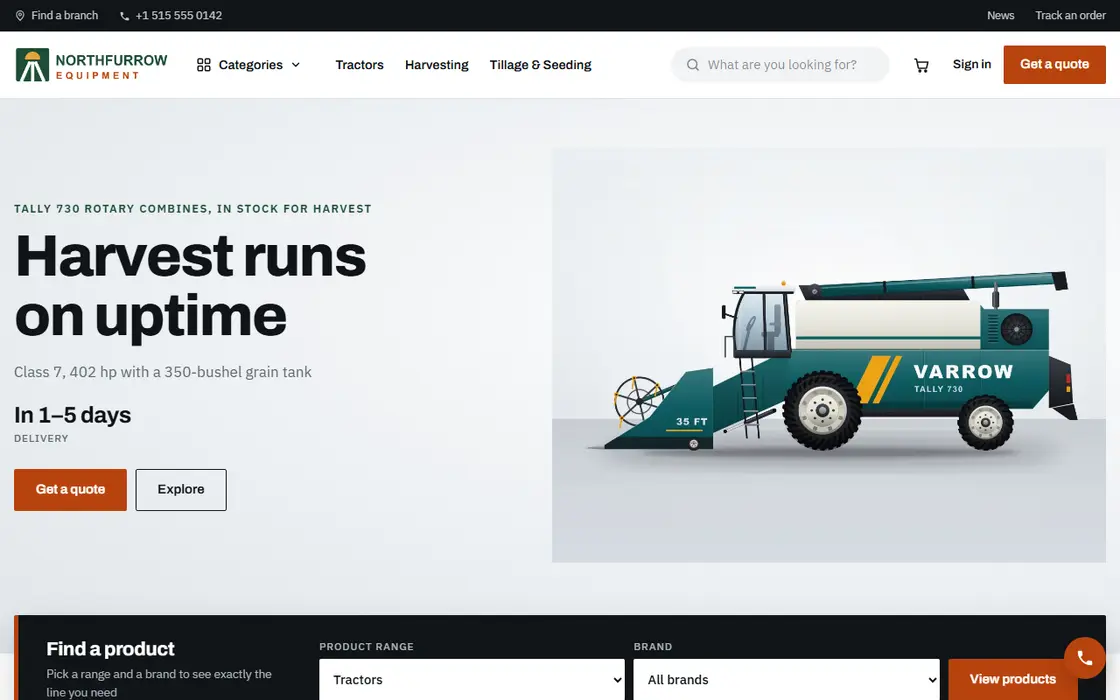Viewport: 1120px width, 700px height.
Task: Click the Explore button
Action: (x=181, y=489)
